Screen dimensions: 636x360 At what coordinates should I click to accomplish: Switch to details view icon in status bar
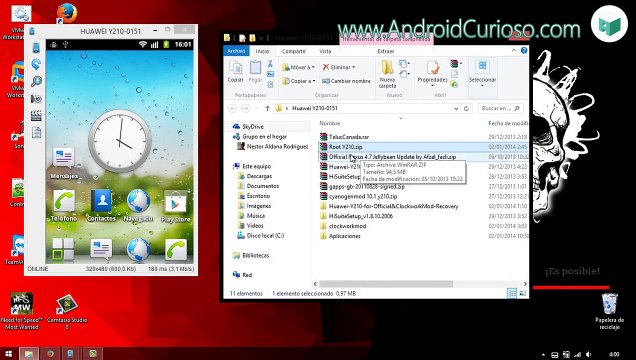[x=512, y=293]
